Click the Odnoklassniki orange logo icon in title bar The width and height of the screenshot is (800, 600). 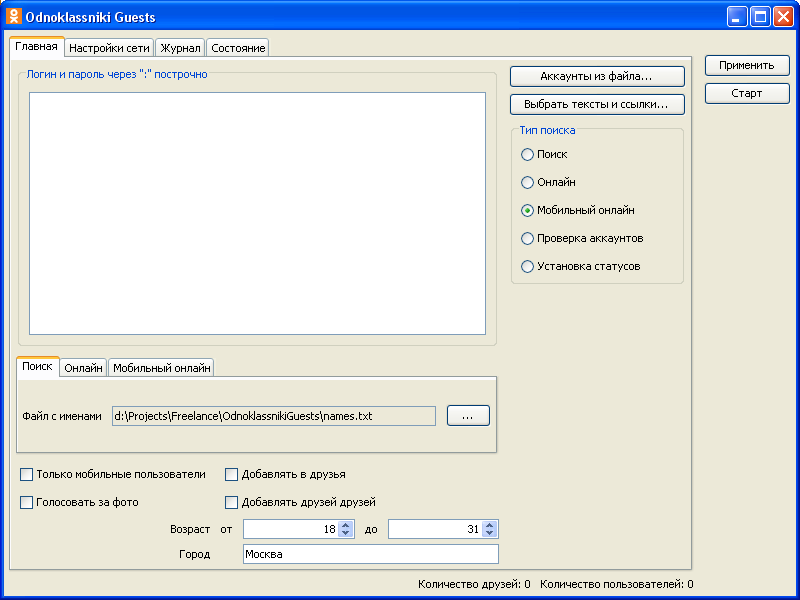(14, 16)
